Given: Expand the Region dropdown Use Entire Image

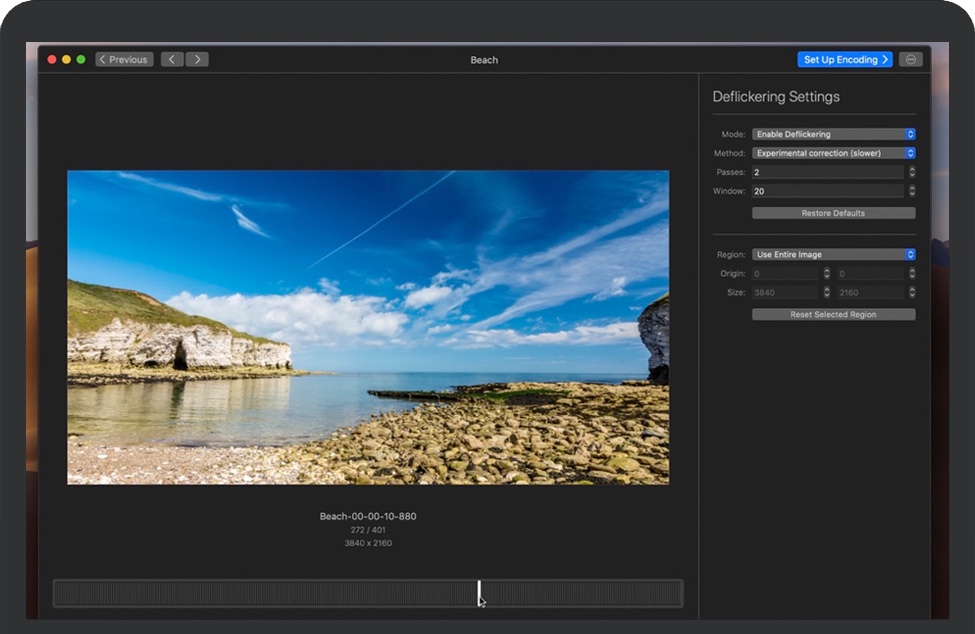Looking at the screenshot, I should (833, 255).
